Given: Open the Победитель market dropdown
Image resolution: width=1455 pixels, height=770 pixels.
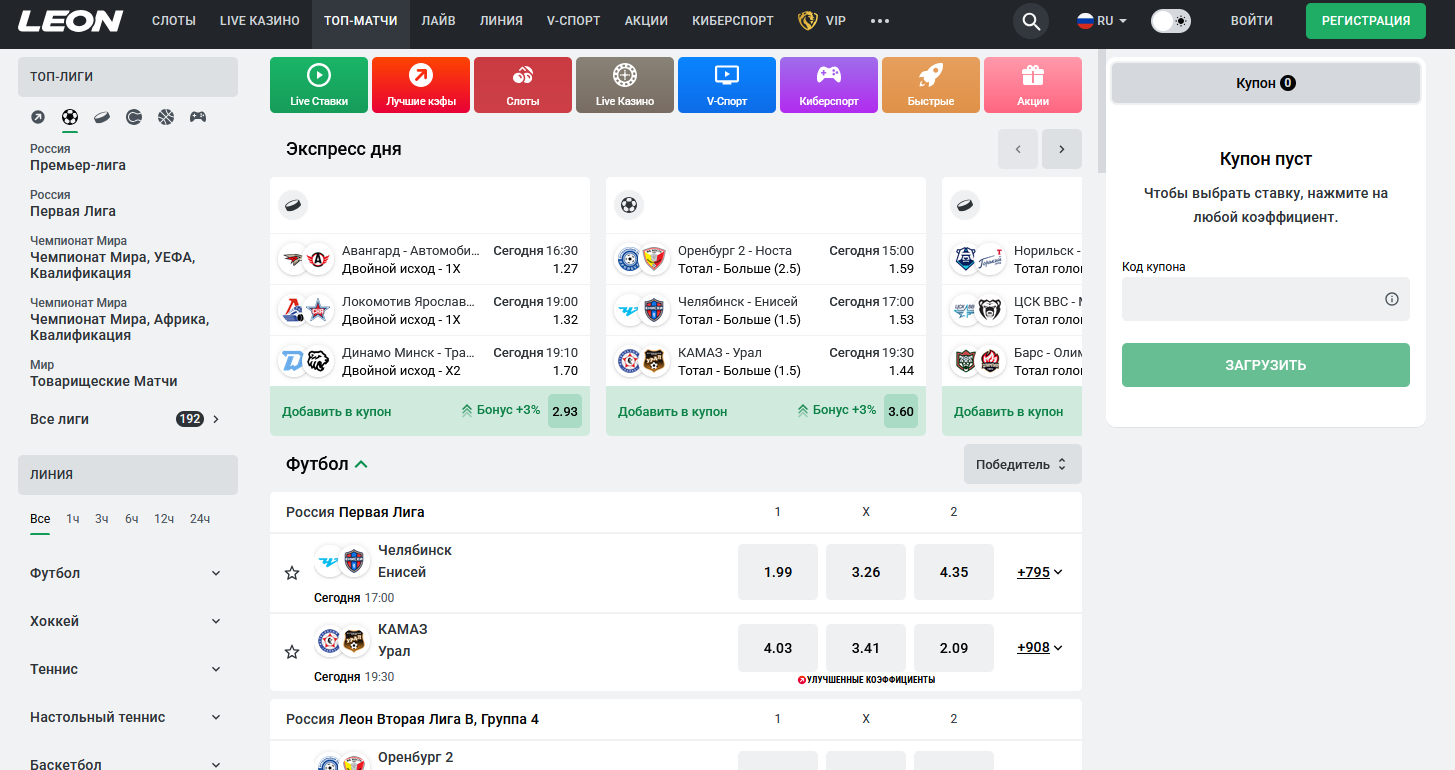Looking at the screenshot, I should [1022, 464].
